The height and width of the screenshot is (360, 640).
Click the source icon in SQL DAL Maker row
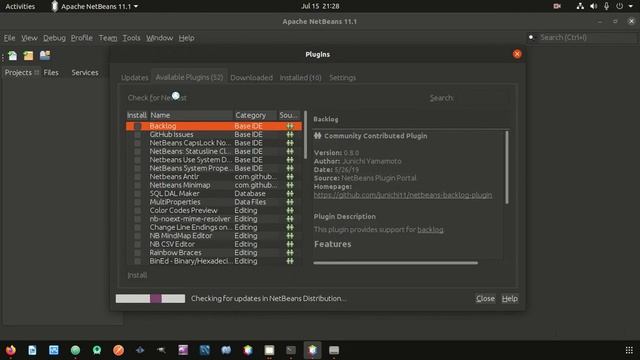point(290,193)
